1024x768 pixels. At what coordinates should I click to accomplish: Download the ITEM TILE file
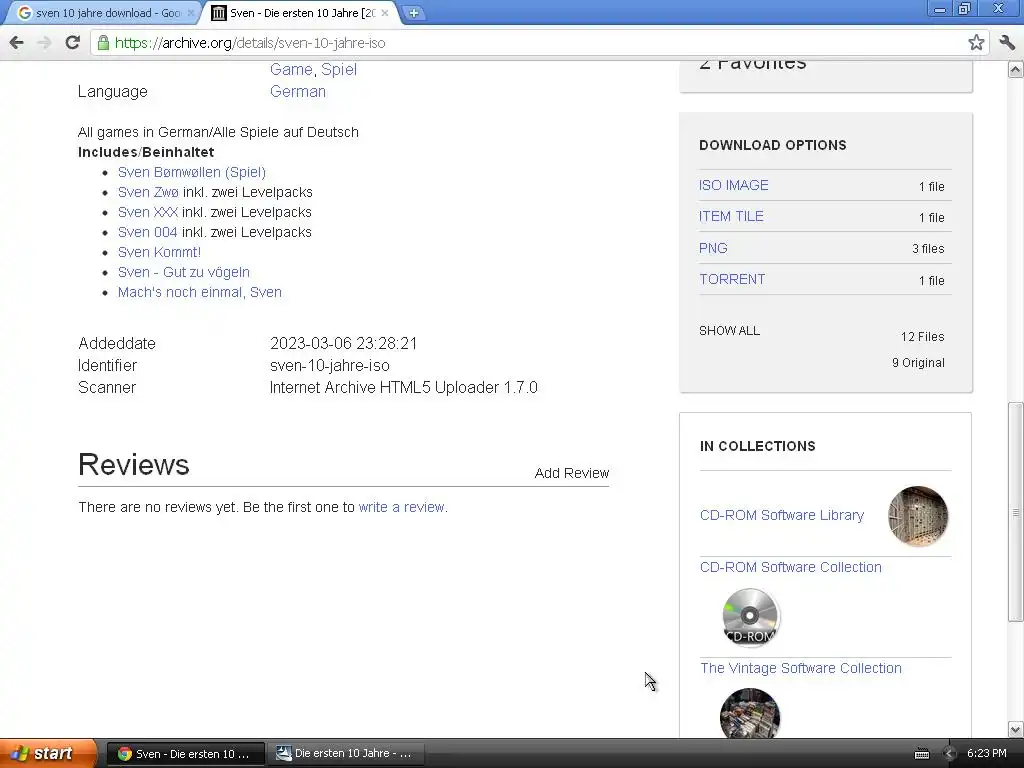(x=731, y=216)
